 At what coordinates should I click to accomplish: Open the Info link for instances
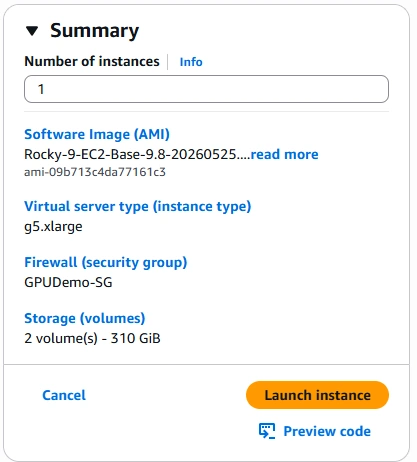(x=191, y=62)
